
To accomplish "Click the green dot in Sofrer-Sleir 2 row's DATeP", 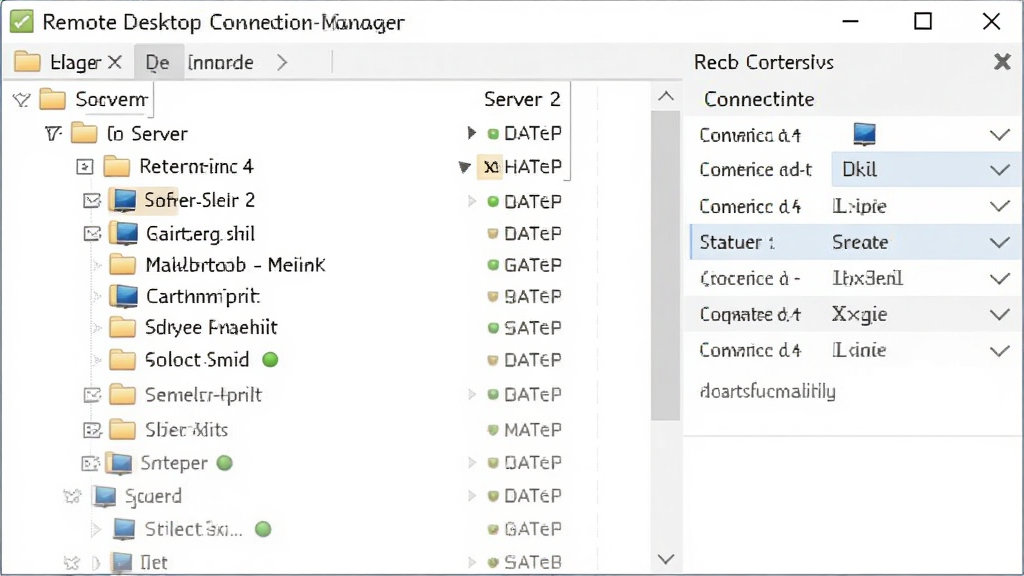I will click(x=493, y=201).
